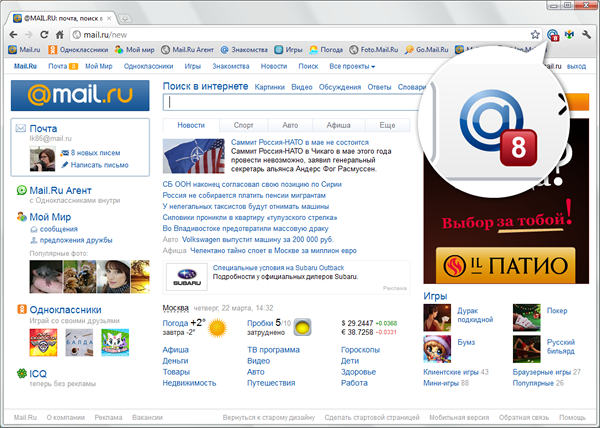Click the Видео search category

[302, 87]
